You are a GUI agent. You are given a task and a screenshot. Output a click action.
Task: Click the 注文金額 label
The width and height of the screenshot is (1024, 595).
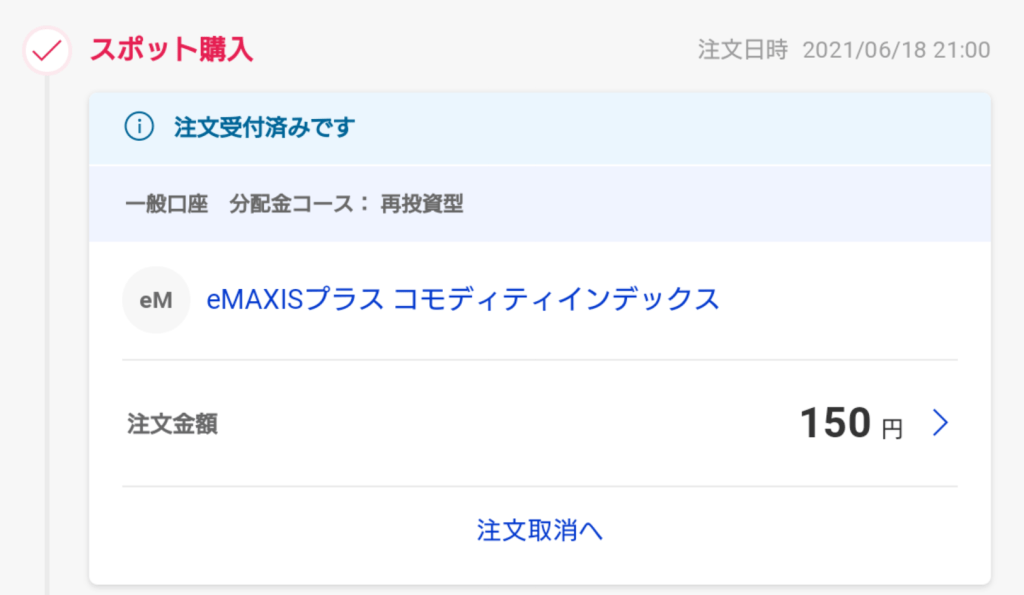pyautogui.click(x=172, y=424)
